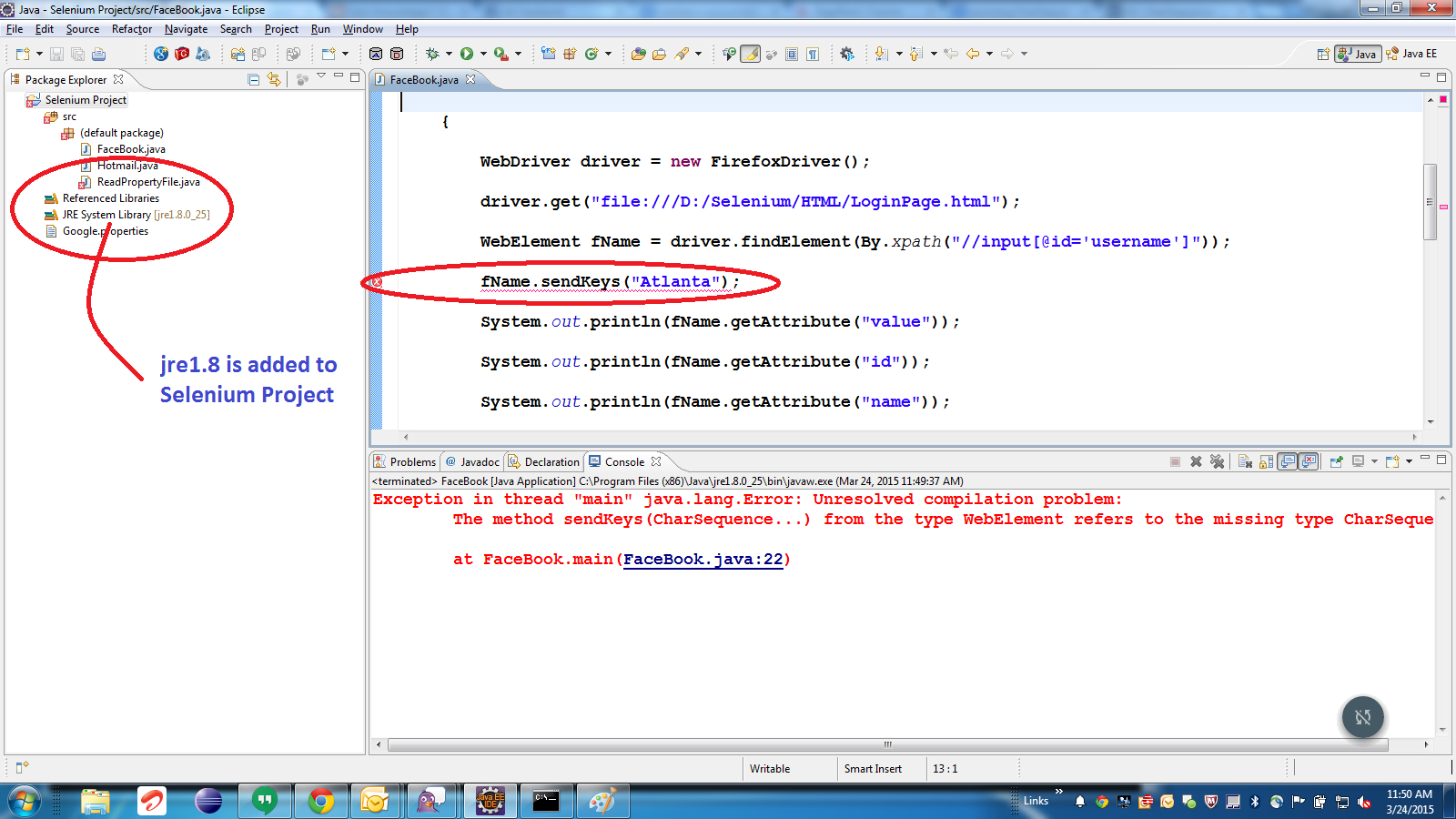Viewport: 1456px width, 819px height.
Task: Switch to the Java EE perspective
Action: pyautogui.click(x=1411, y=54)
